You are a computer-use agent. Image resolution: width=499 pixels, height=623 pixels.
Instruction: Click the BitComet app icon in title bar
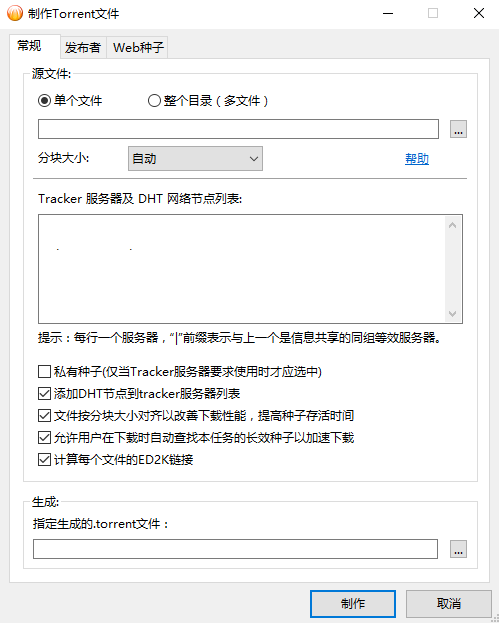[x=15, y=13]
